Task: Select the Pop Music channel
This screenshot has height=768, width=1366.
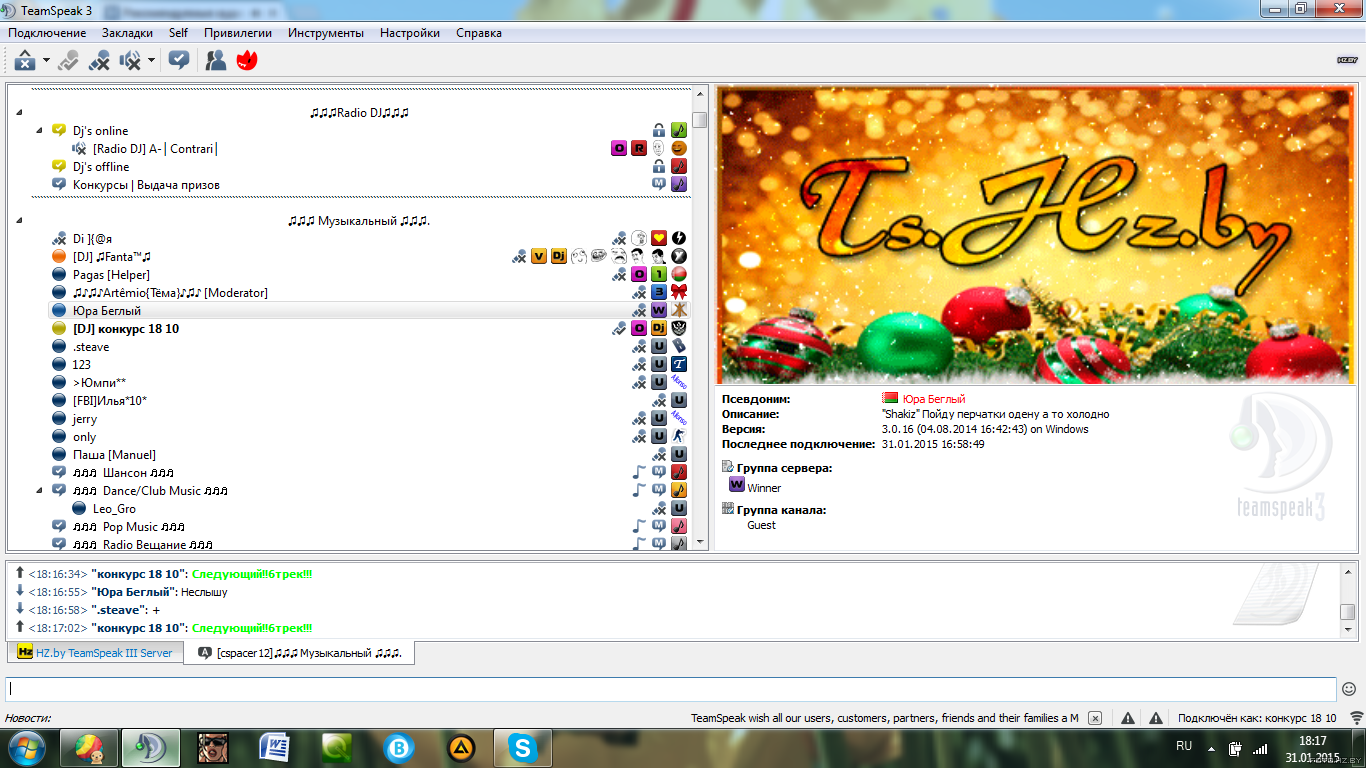Action: click(x=129, y=527)
